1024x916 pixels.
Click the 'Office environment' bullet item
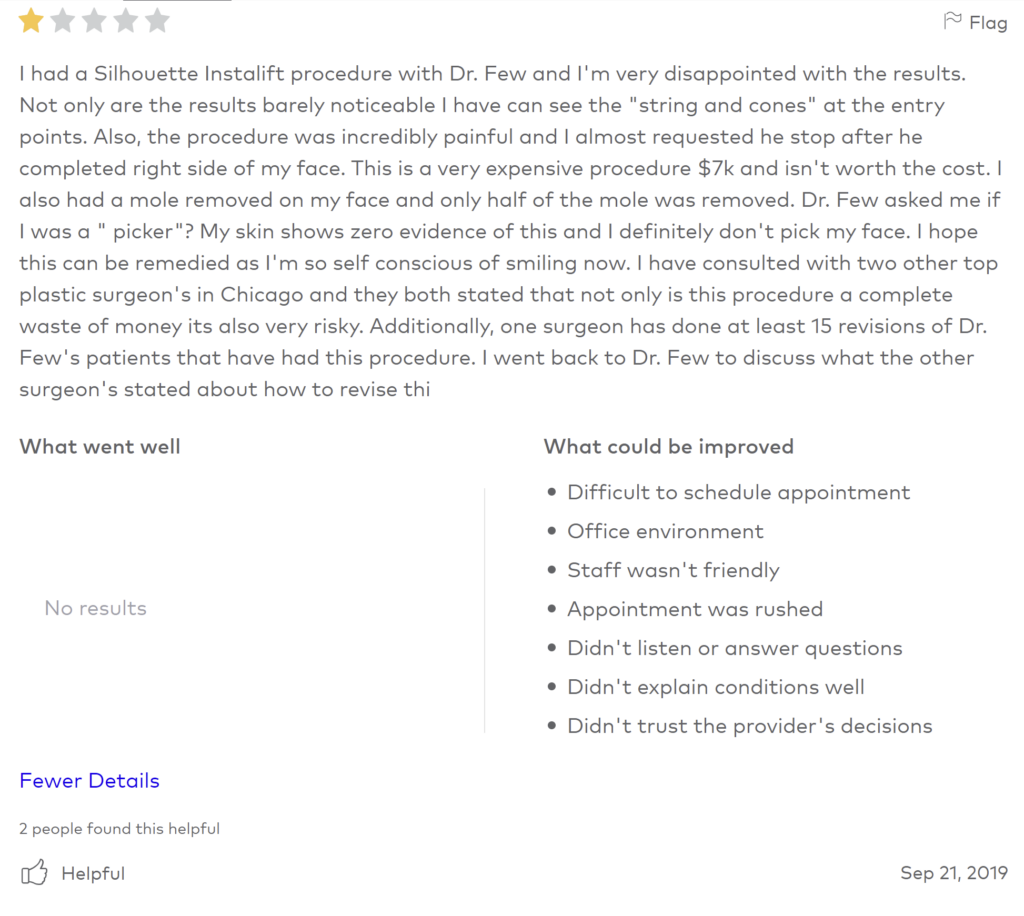coord(665,531)
